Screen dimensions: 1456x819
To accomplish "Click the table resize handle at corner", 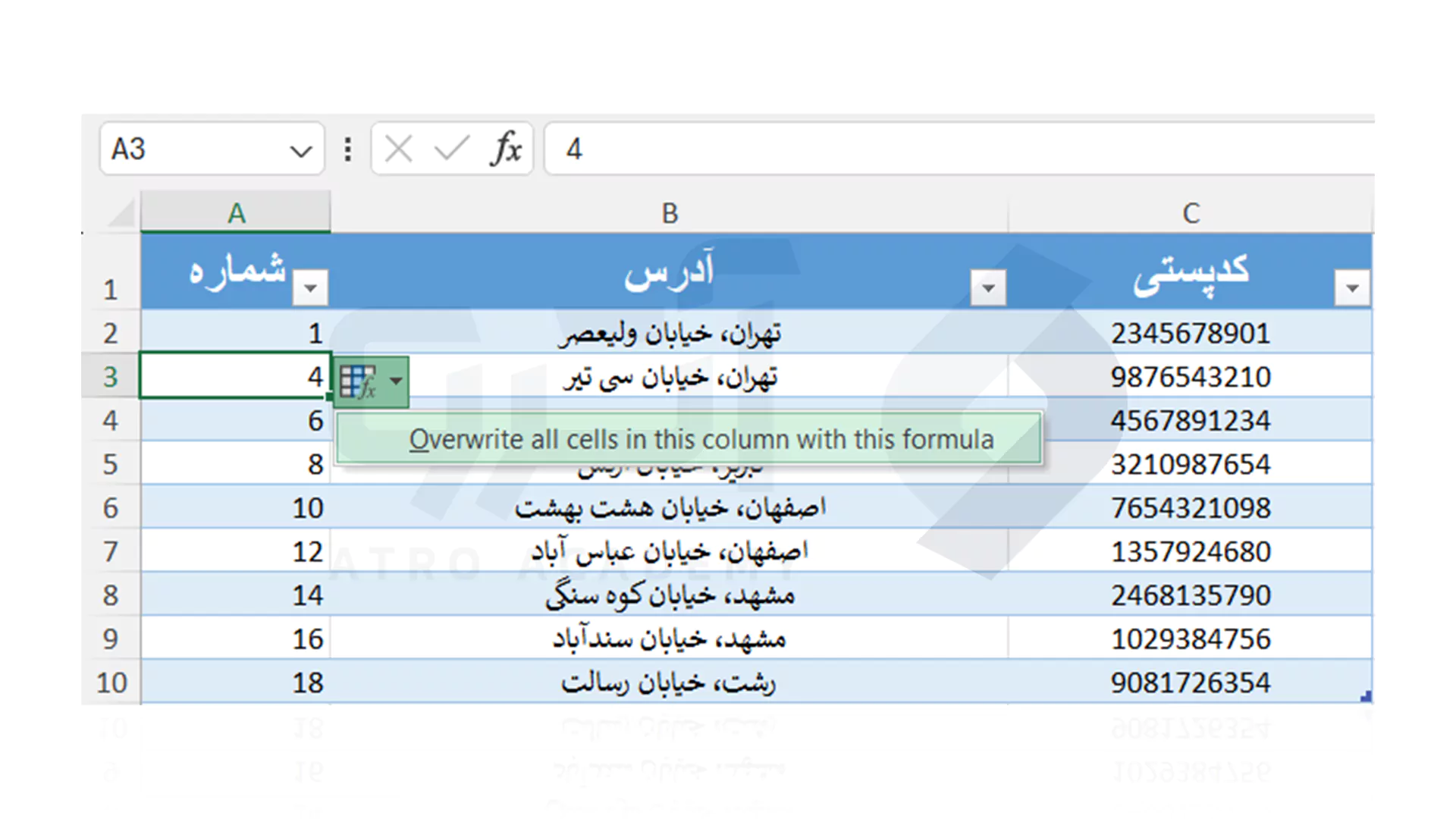I will pos(1367,696).
